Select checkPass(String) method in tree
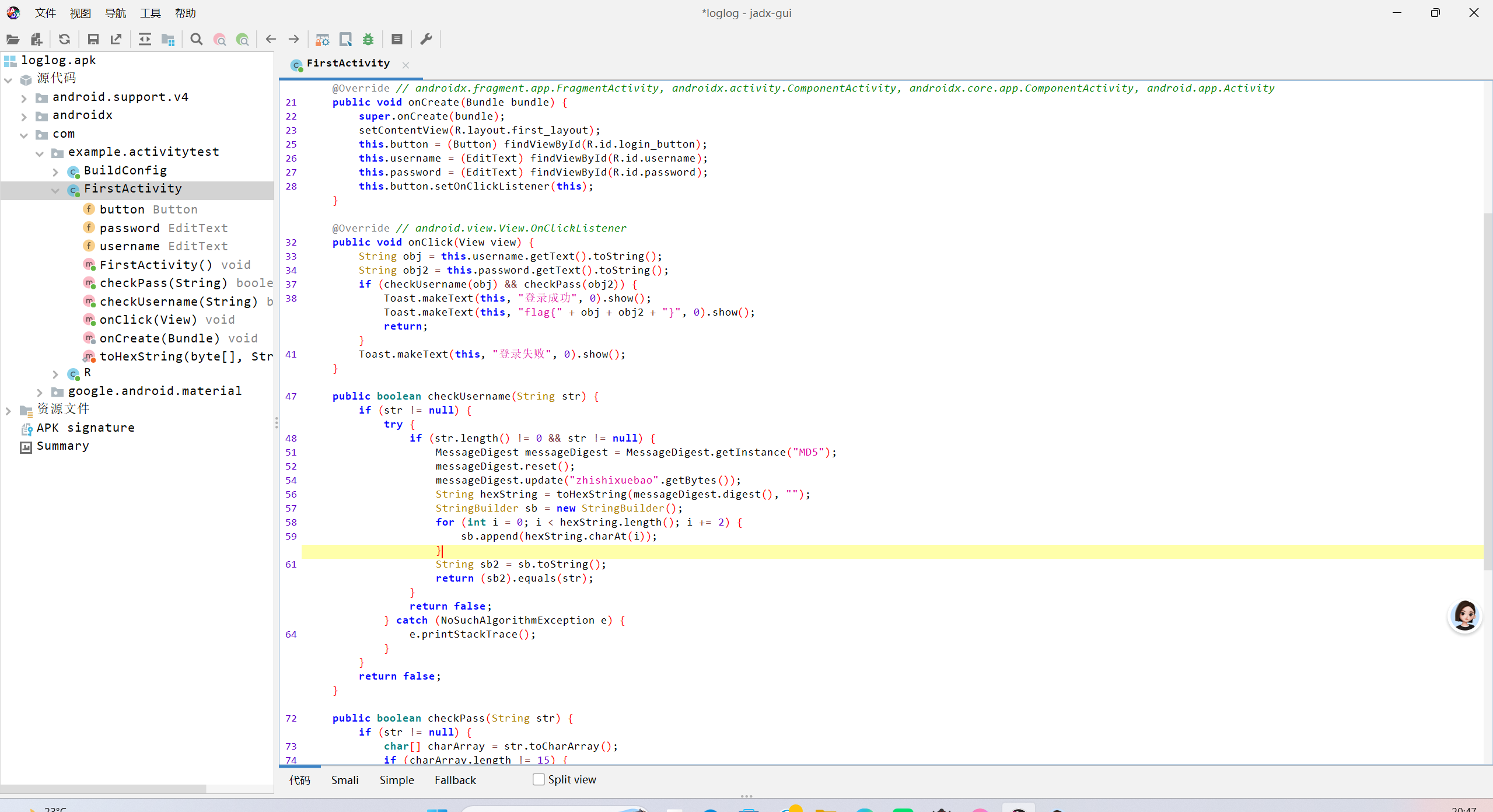 tap(163, 283)
